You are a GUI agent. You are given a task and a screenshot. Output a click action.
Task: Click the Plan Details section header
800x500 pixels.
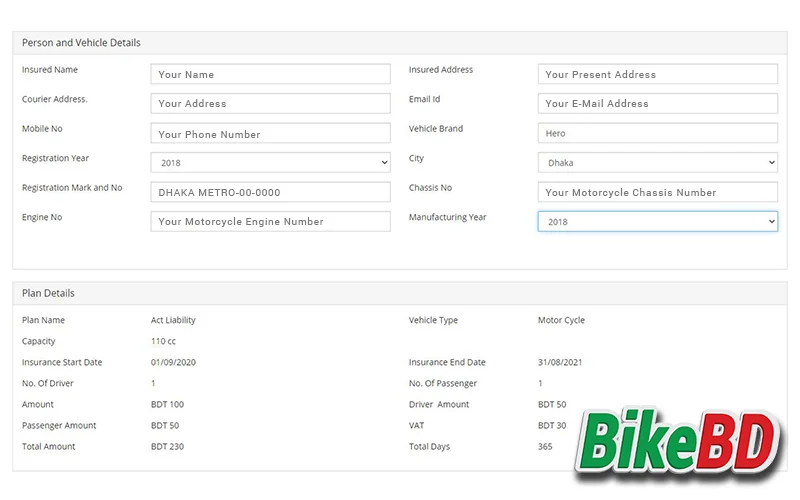point(48,293)
